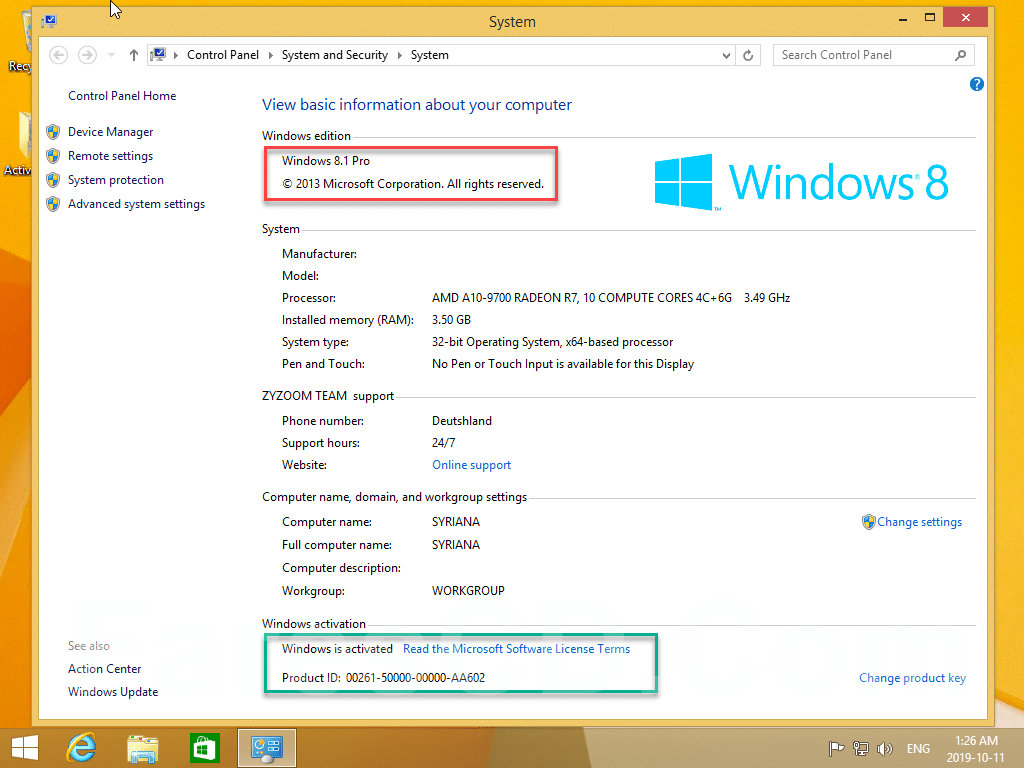1024x768 pixels.
Task: Open Action Center under See also
Action: pyautogui.click(x=104, y=669)
